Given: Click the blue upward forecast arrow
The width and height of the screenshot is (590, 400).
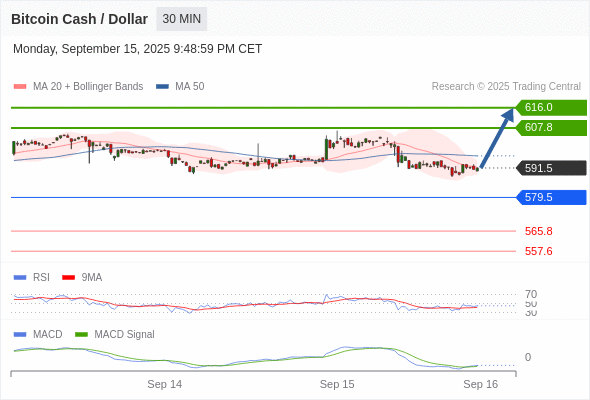Looking at the screenshot, I should tap(497, 138).
